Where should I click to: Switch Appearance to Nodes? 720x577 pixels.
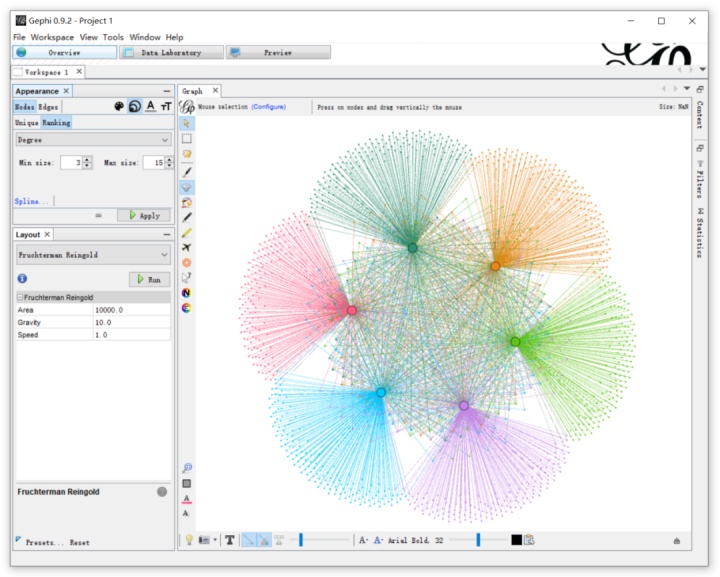(x=24, y=106)
